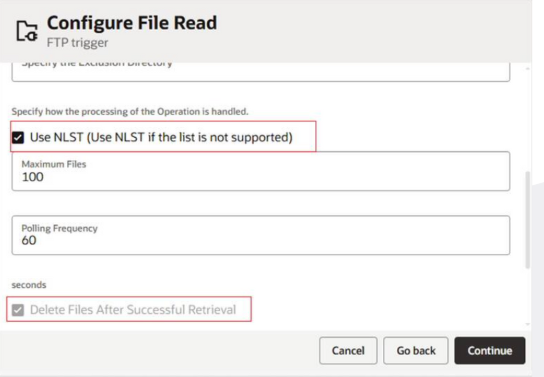Go back to the previous step

[x=416, y=350]
